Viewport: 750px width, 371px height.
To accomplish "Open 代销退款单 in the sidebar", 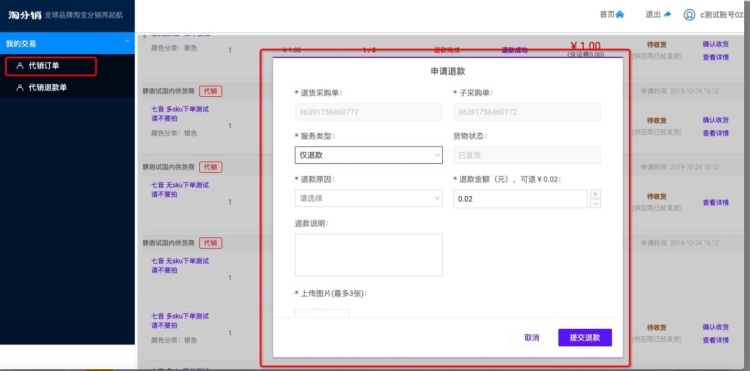I will [x=48, y=87].
